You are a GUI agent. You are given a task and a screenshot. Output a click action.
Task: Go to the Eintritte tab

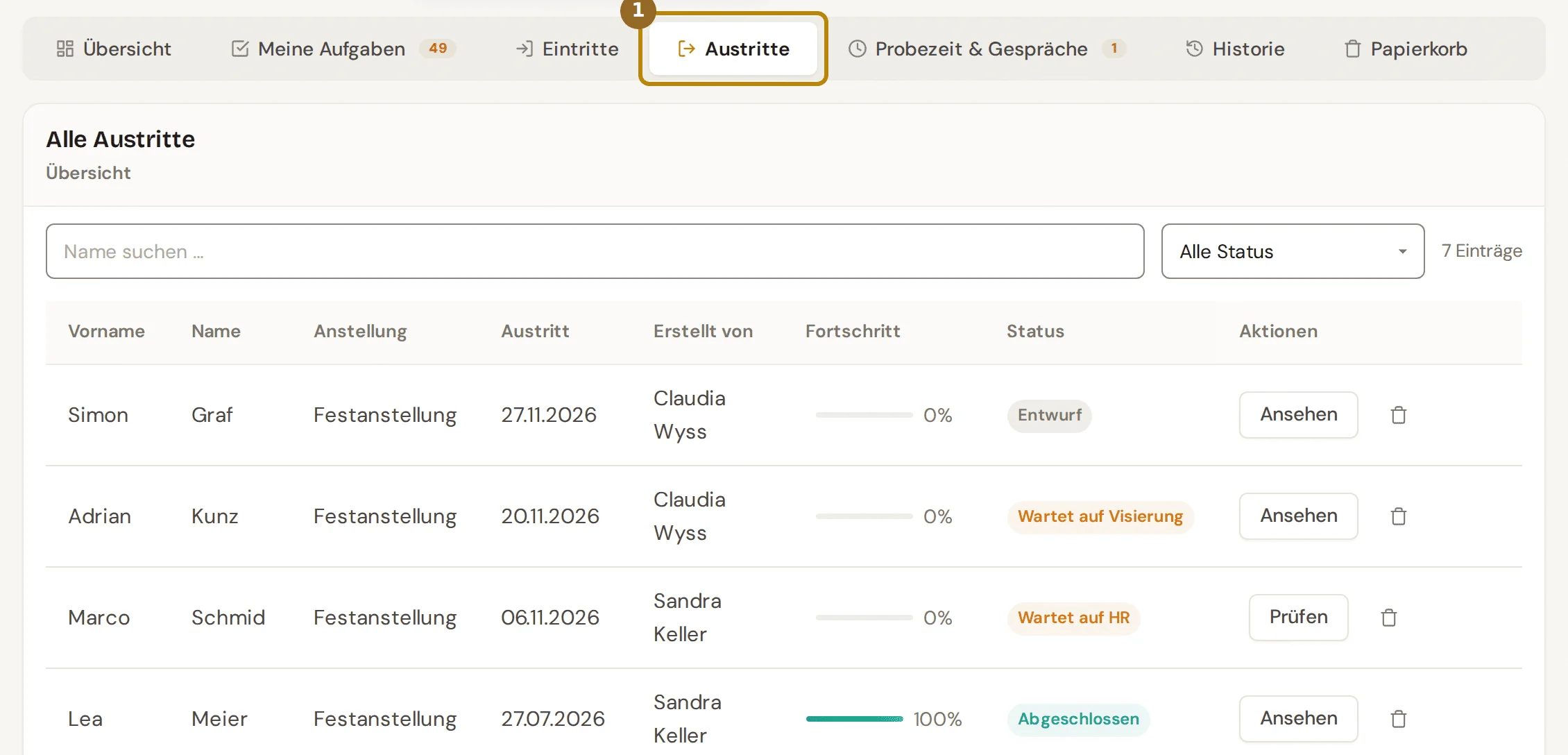click(567, 49)
